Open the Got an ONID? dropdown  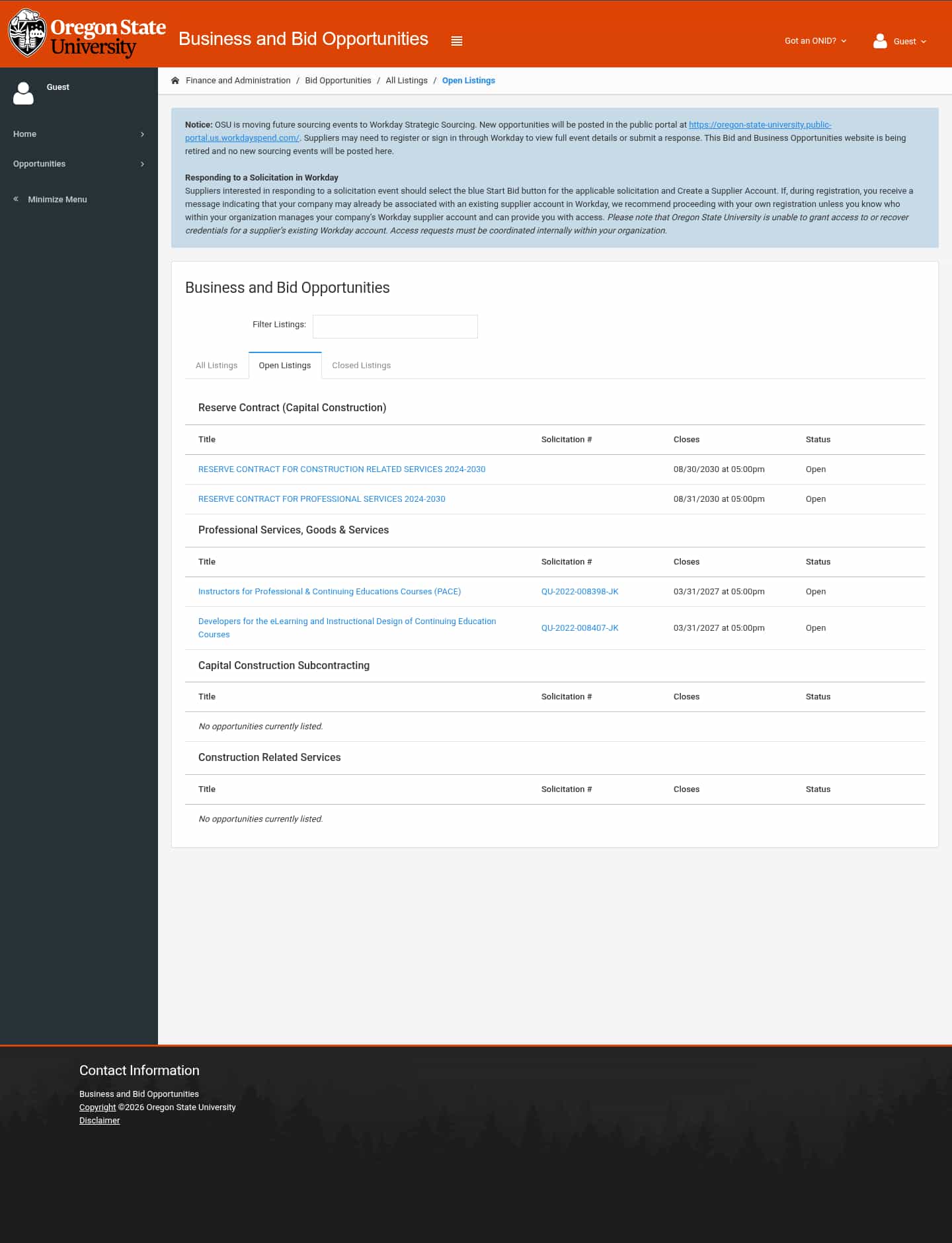pos(815,41)
